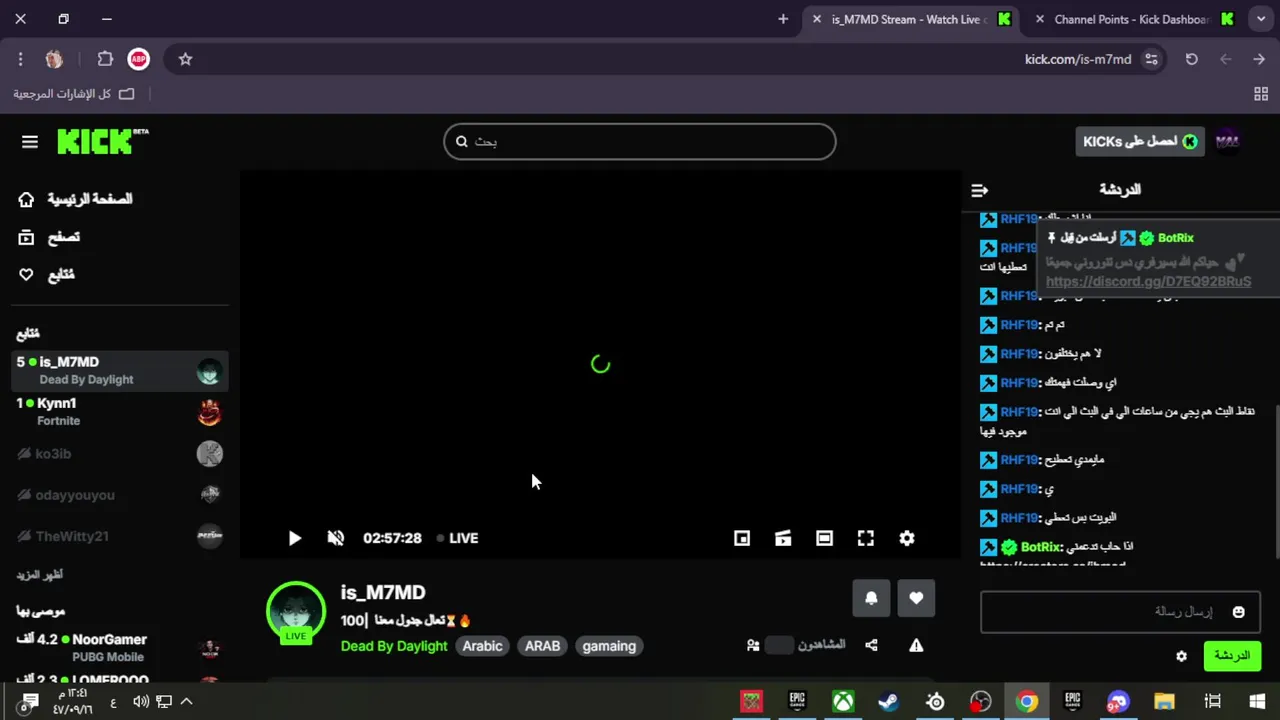Report the stream using warning triangle icon
The image size is (1280, 720).
coord(916,646)
